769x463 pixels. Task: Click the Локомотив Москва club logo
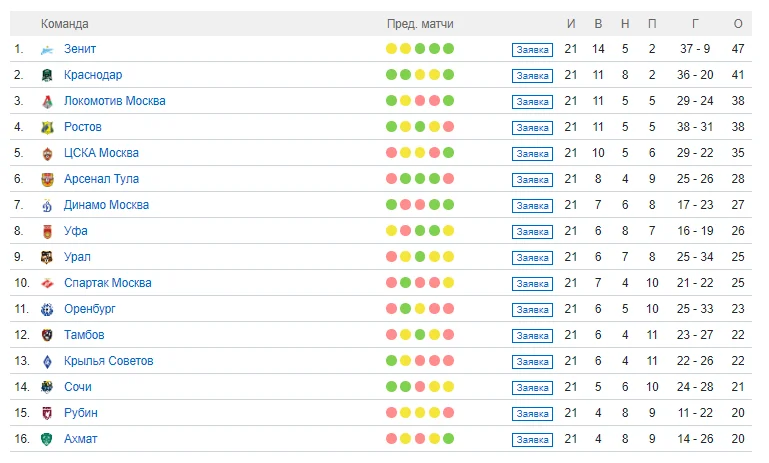[47, 102]
